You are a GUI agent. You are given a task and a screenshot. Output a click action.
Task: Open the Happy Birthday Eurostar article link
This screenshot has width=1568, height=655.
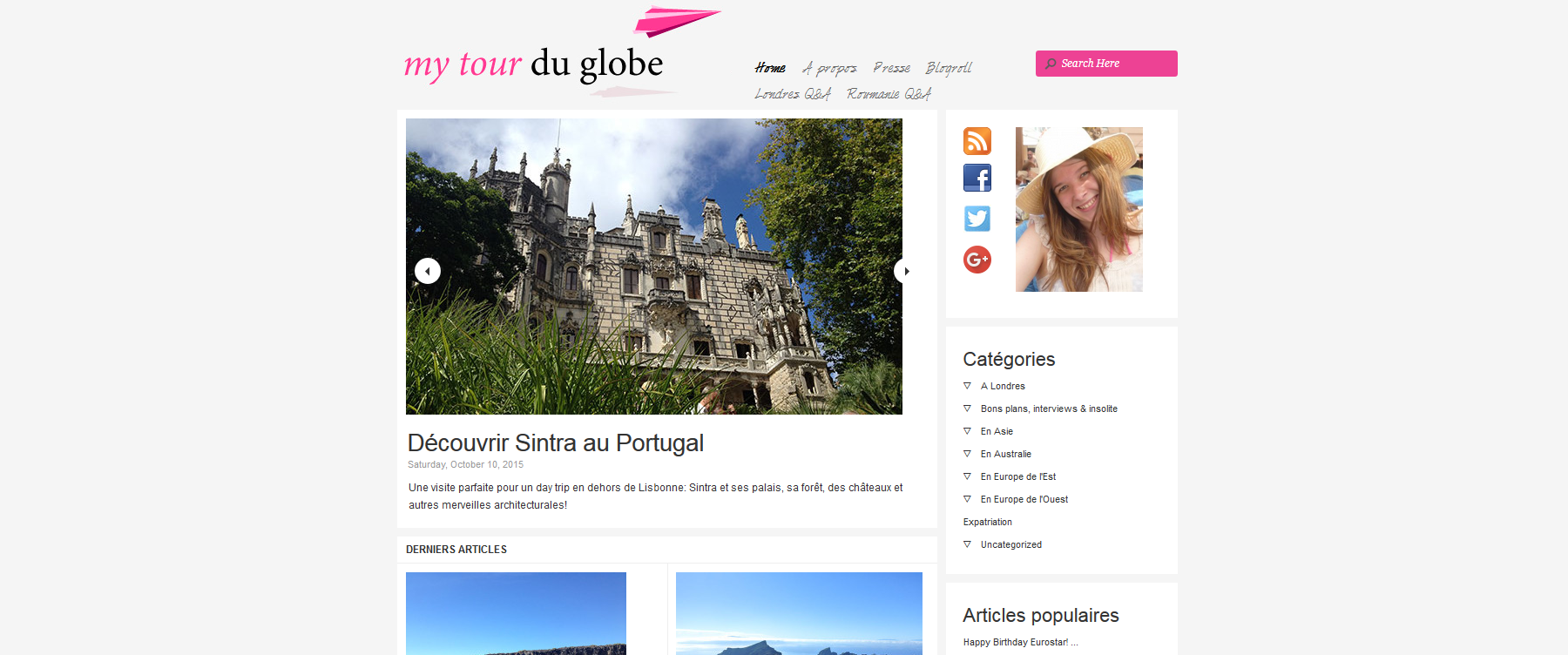pos(1020,642)
